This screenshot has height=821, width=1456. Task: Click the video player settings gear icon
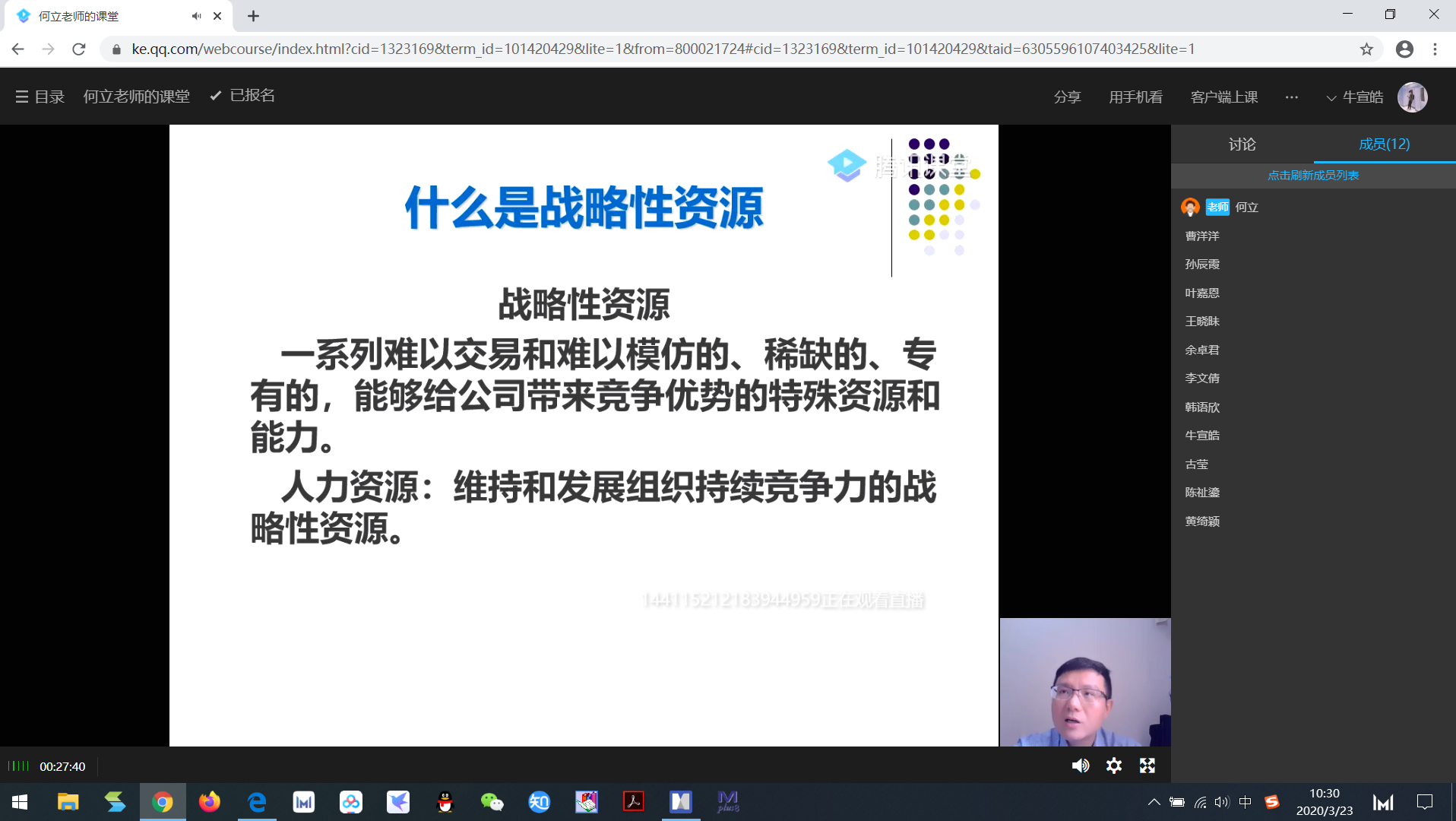(1113, 766)
